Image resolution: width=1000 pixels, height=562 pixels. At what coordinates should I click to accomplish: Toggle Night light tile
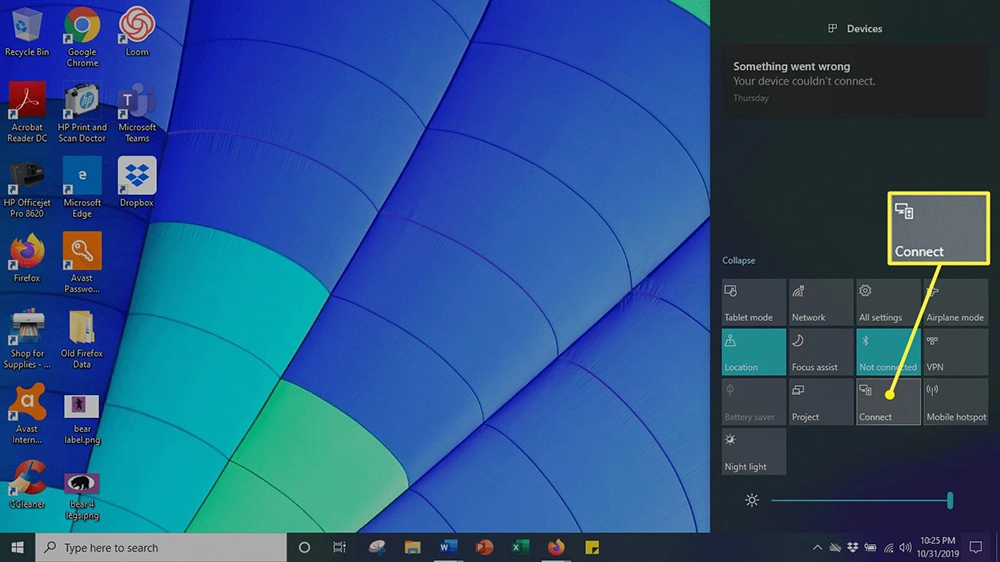[x=754, y=452]
